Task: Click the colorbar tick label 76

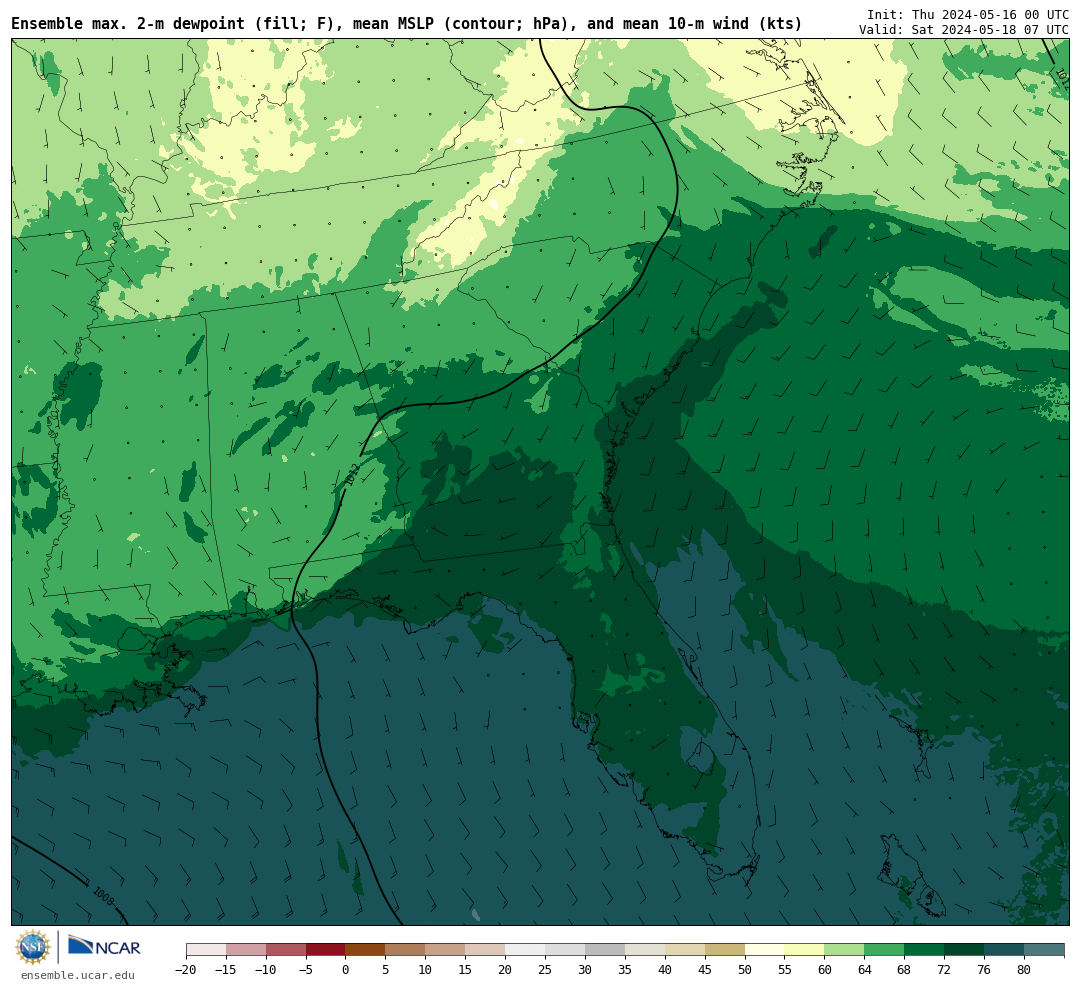Action: point(984,970)
